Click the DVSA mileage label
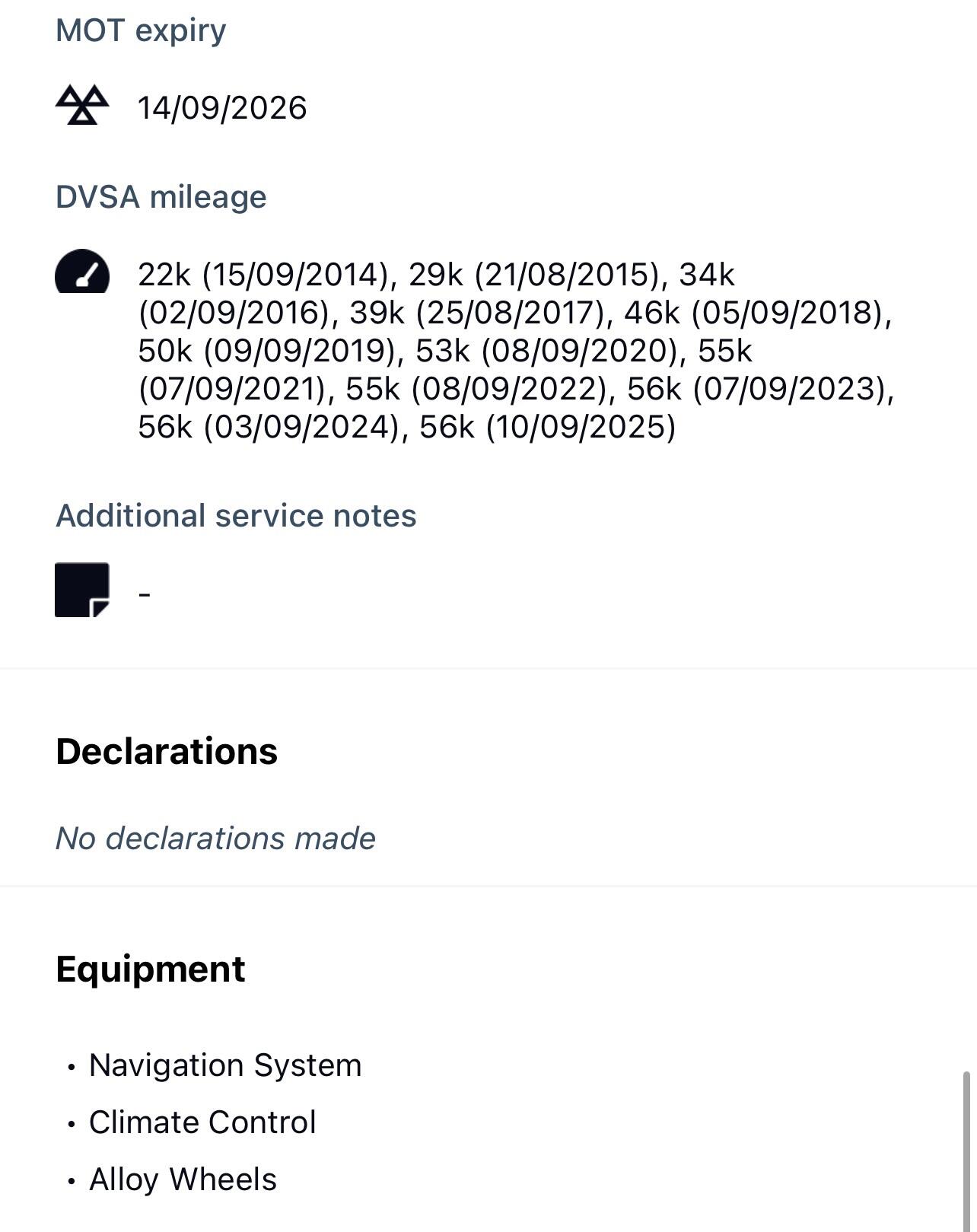The width and height of the screenshot is (977, 1232). (161, 197)
